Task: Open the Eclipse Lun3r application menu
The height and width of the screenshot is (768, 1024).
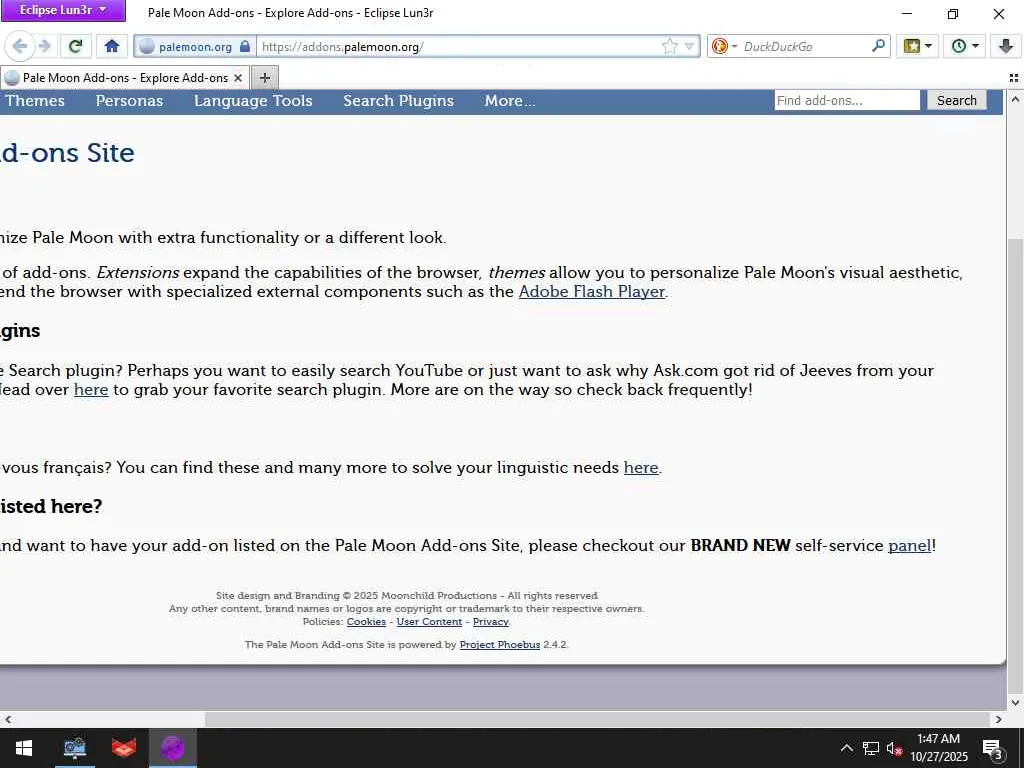Action: 63,10
